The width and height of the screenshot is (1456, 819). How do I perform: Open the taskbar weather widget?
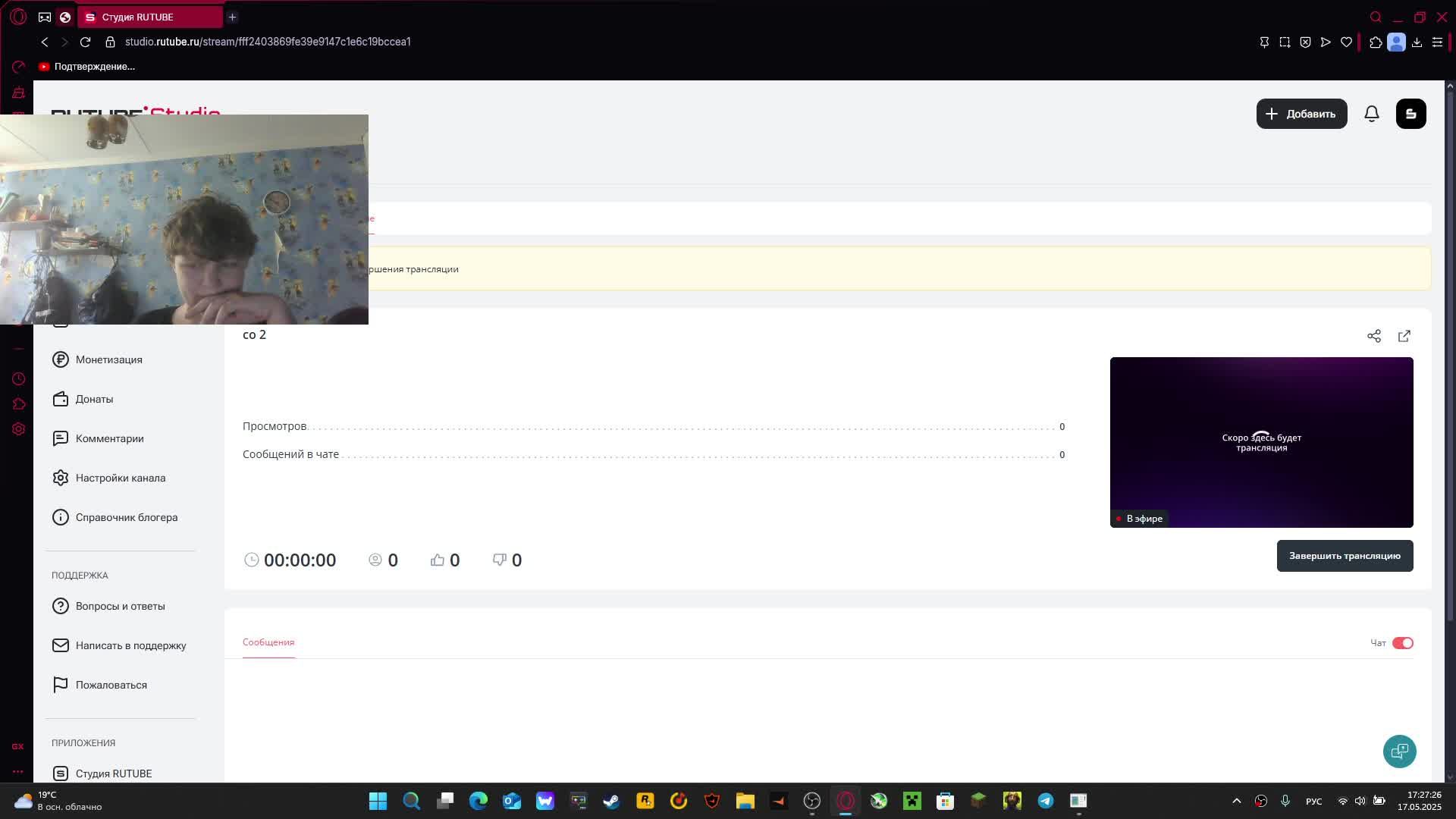[x=58, y=801]
